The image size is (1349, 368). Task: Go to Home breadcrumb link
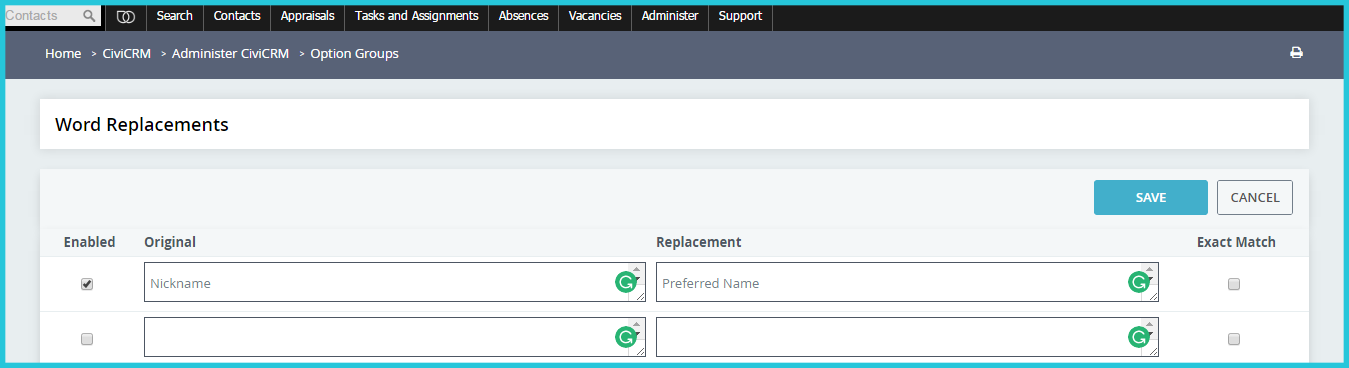tap(63, 54)
